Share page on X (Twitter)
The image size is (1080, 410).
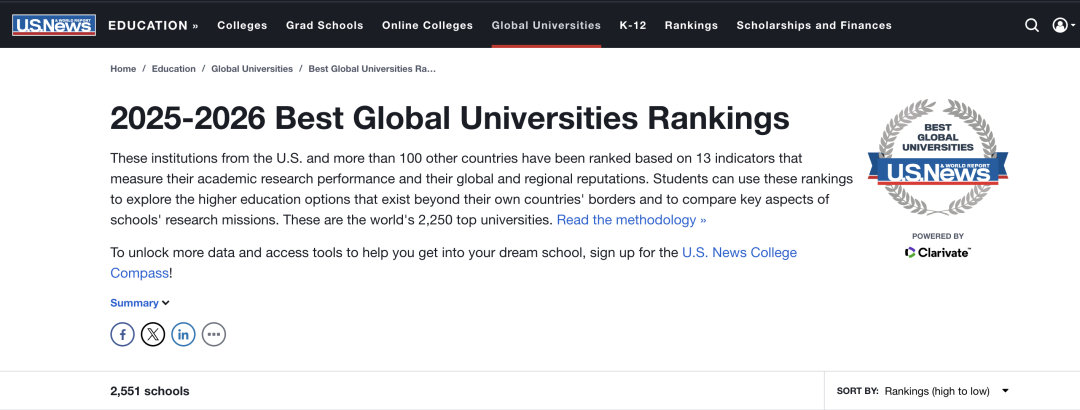[152, 334]
